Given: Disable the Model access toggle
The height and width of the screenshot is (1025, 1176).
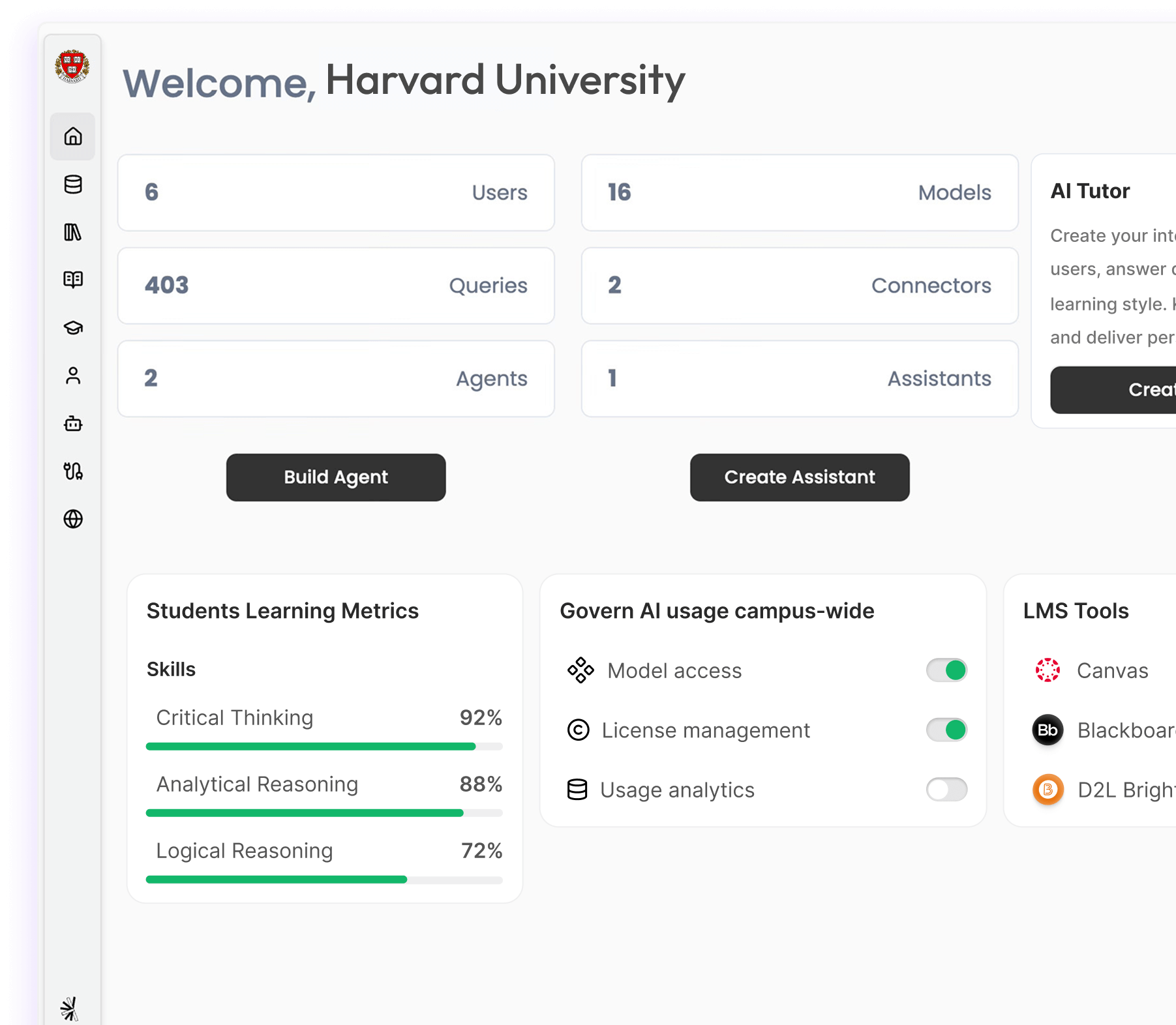Looking at the screenshot, I should 946,670.
